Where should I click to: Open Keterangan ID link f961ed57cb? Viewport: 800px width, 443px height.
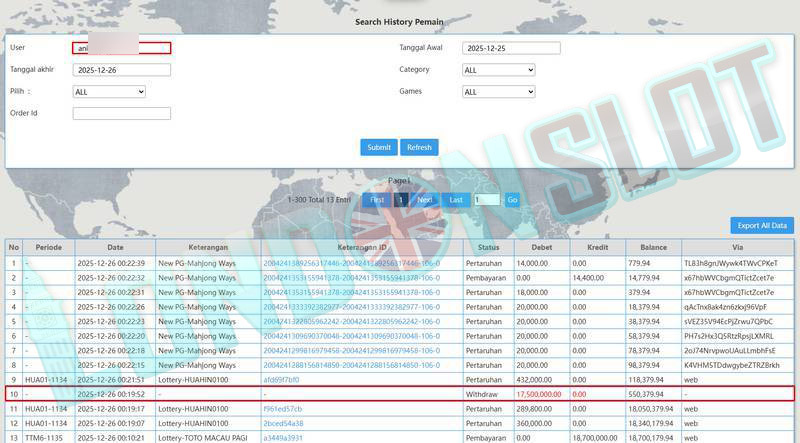281,408
